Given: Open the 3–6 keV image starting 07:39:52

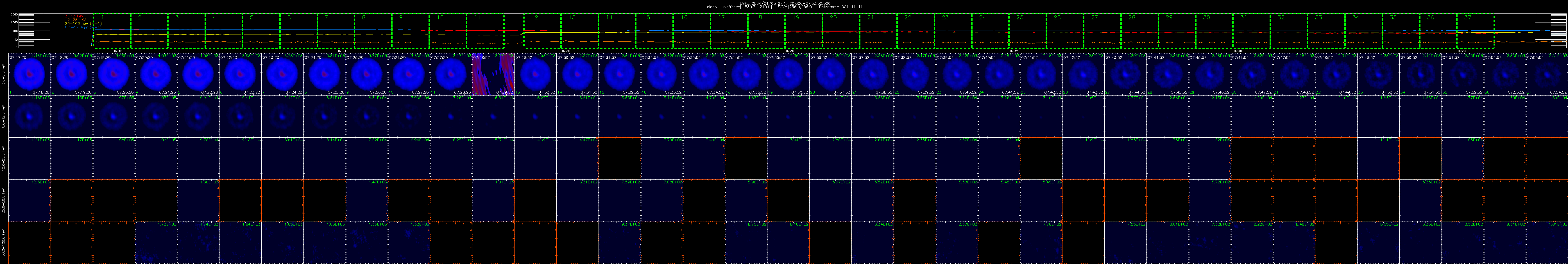Looking at the screenshot, I should click(957, 74).
